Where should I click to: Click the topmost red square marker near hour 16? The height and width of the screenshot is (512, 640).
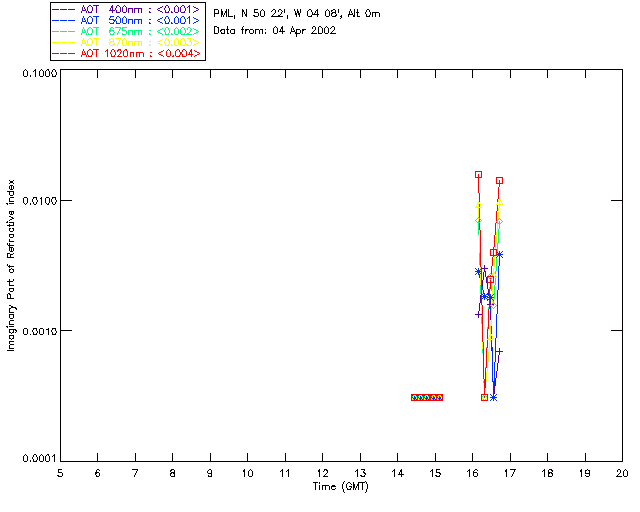point(478,174)
